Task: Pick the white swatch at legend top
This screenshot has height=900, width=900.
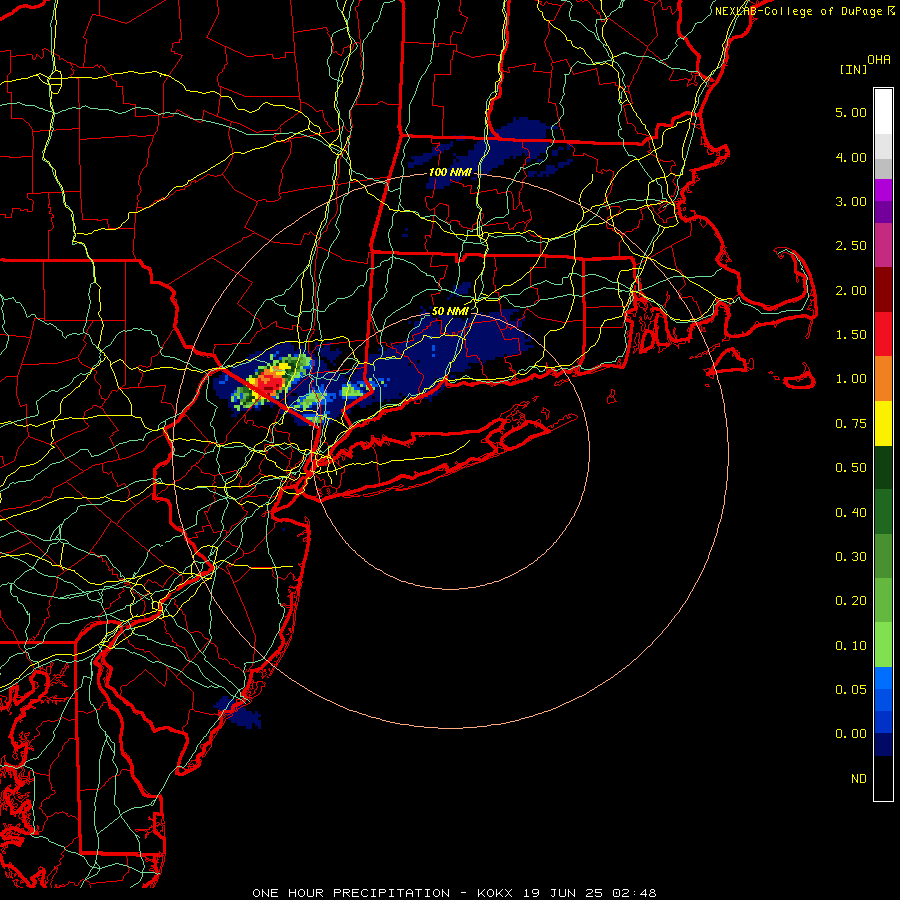Action: coord(883,112)
